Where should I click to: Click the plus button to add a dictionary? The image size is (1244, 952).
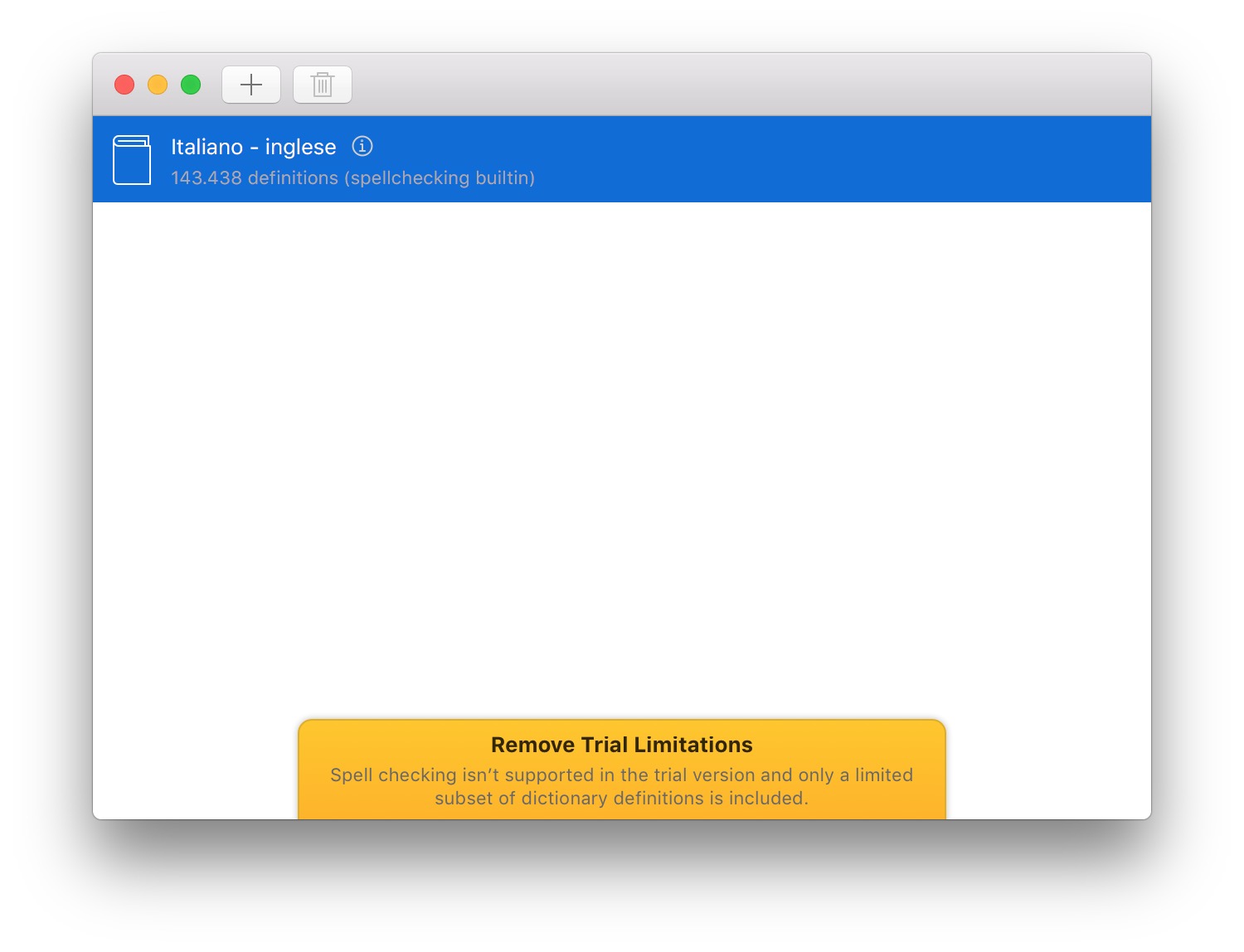point(251,85)
